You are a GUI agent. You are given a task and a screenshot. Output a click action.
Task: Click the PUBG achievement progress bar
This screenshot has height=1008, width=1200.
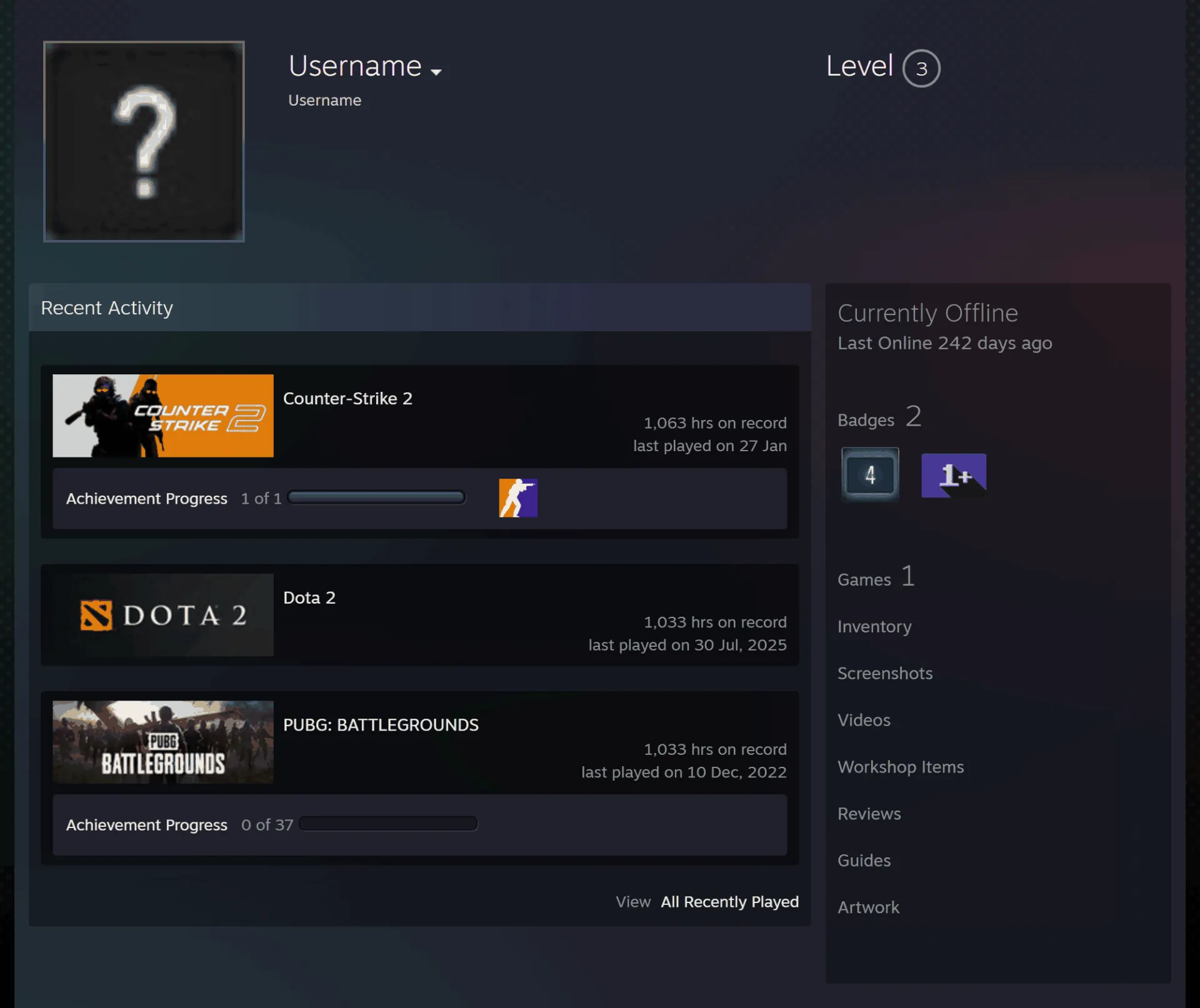pos(388,824)
